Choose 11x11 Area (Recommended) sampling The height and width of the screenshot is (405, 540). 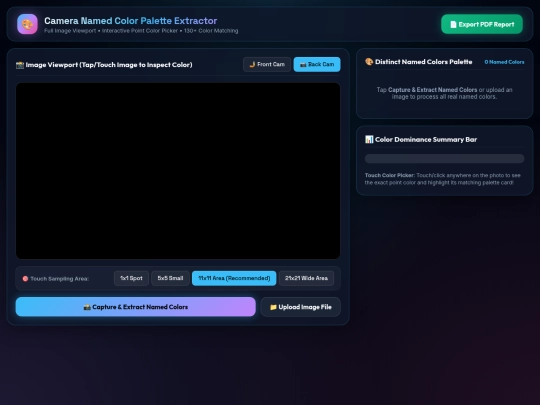click(234, 278)
